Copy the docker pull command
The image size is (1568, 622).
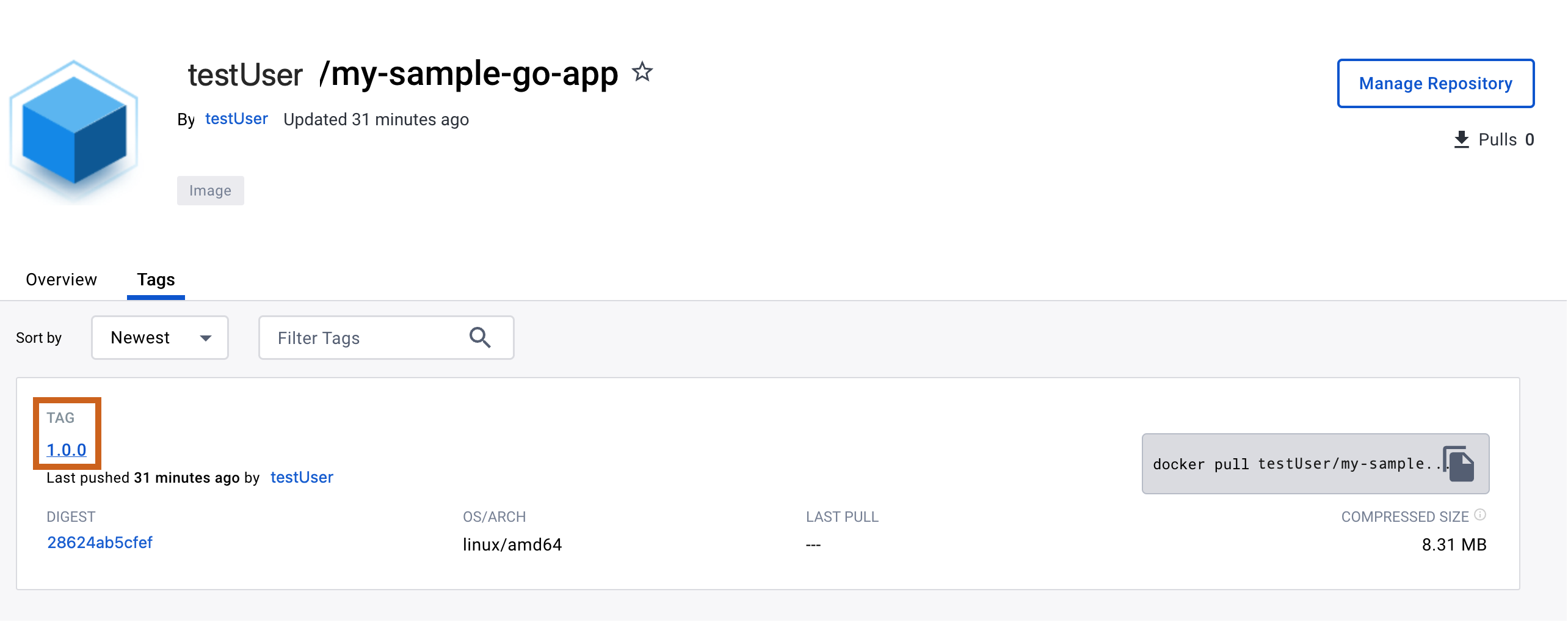(x=1460, y=464)
